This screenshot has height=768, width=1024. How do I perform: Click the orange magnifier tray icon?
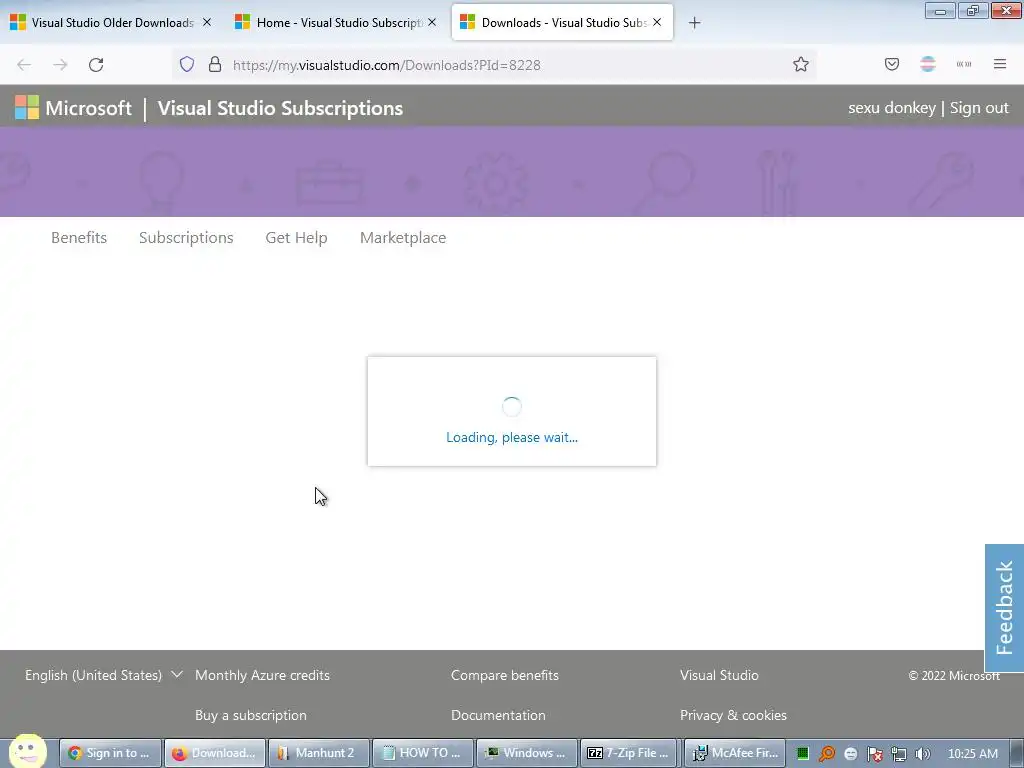[827, 754]
